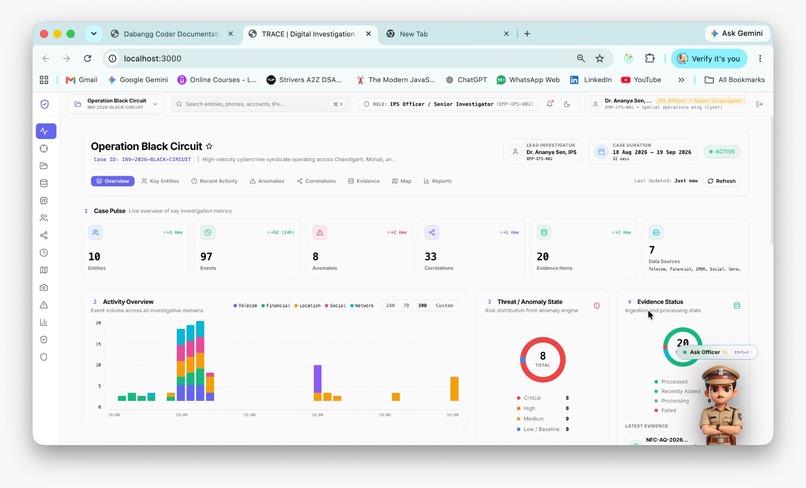The height and width of the screenshot is (488, 806).
Task: Show more bookmarks with double chevron
Action: (x=681, y=80)
